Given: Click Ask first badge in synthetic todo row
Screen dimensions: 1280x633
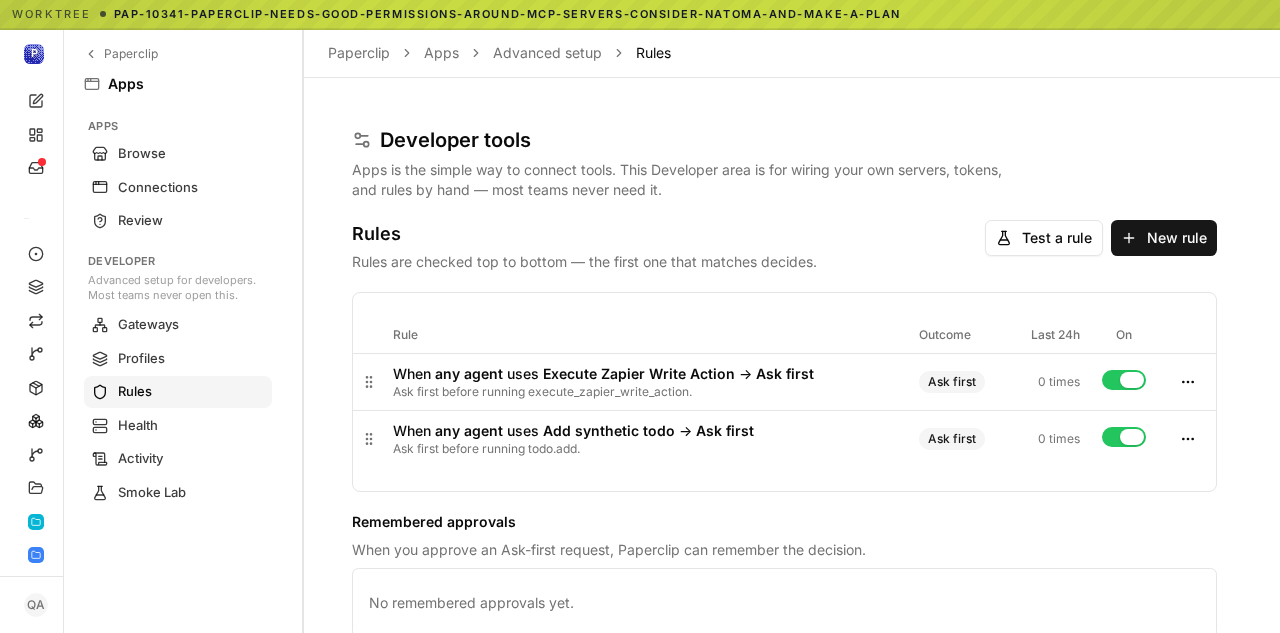Looking at the screenshot, I should [x=952, y=439].
